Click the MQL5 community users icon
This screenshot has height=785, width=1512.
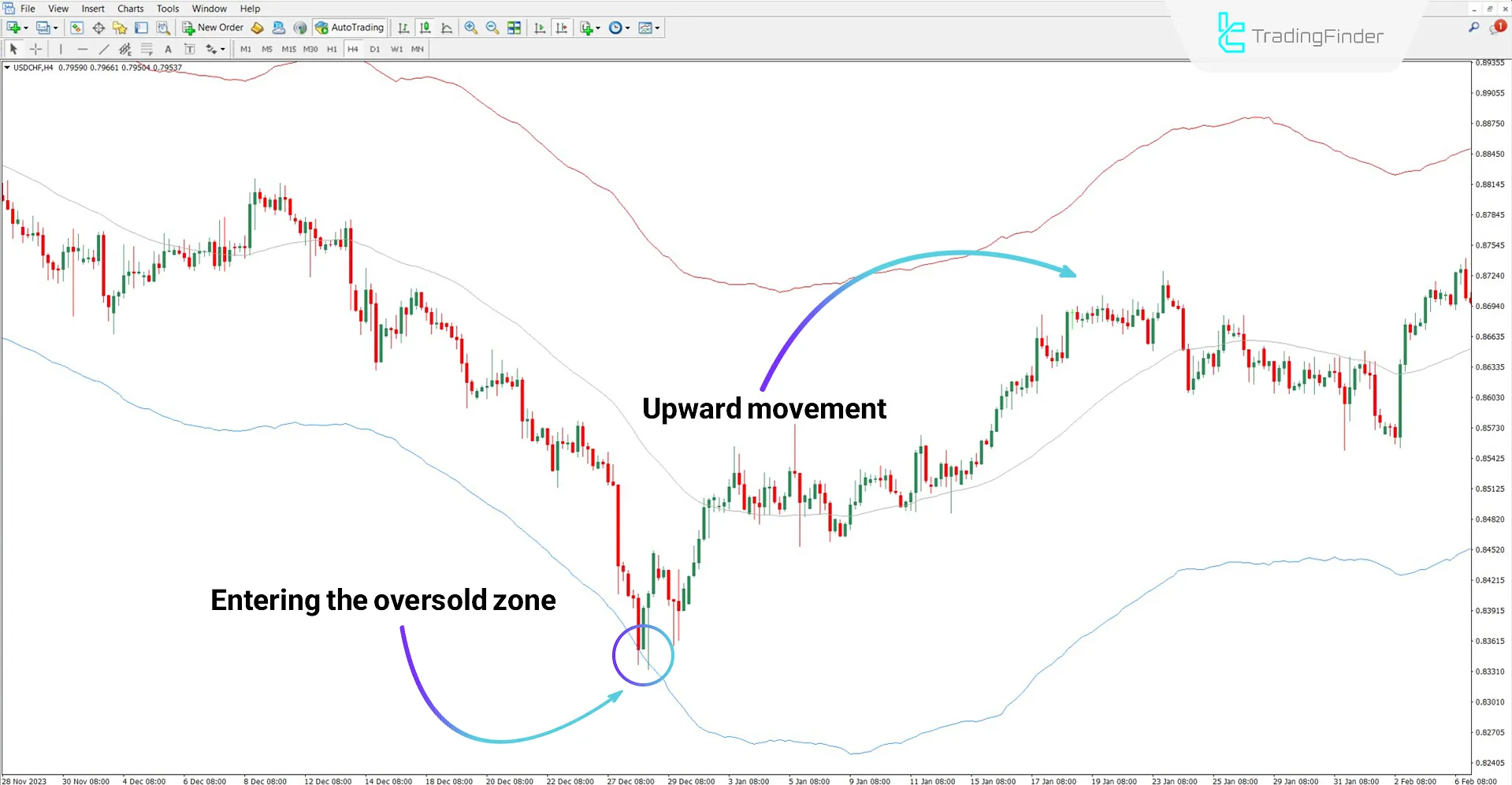click(278, 28)
